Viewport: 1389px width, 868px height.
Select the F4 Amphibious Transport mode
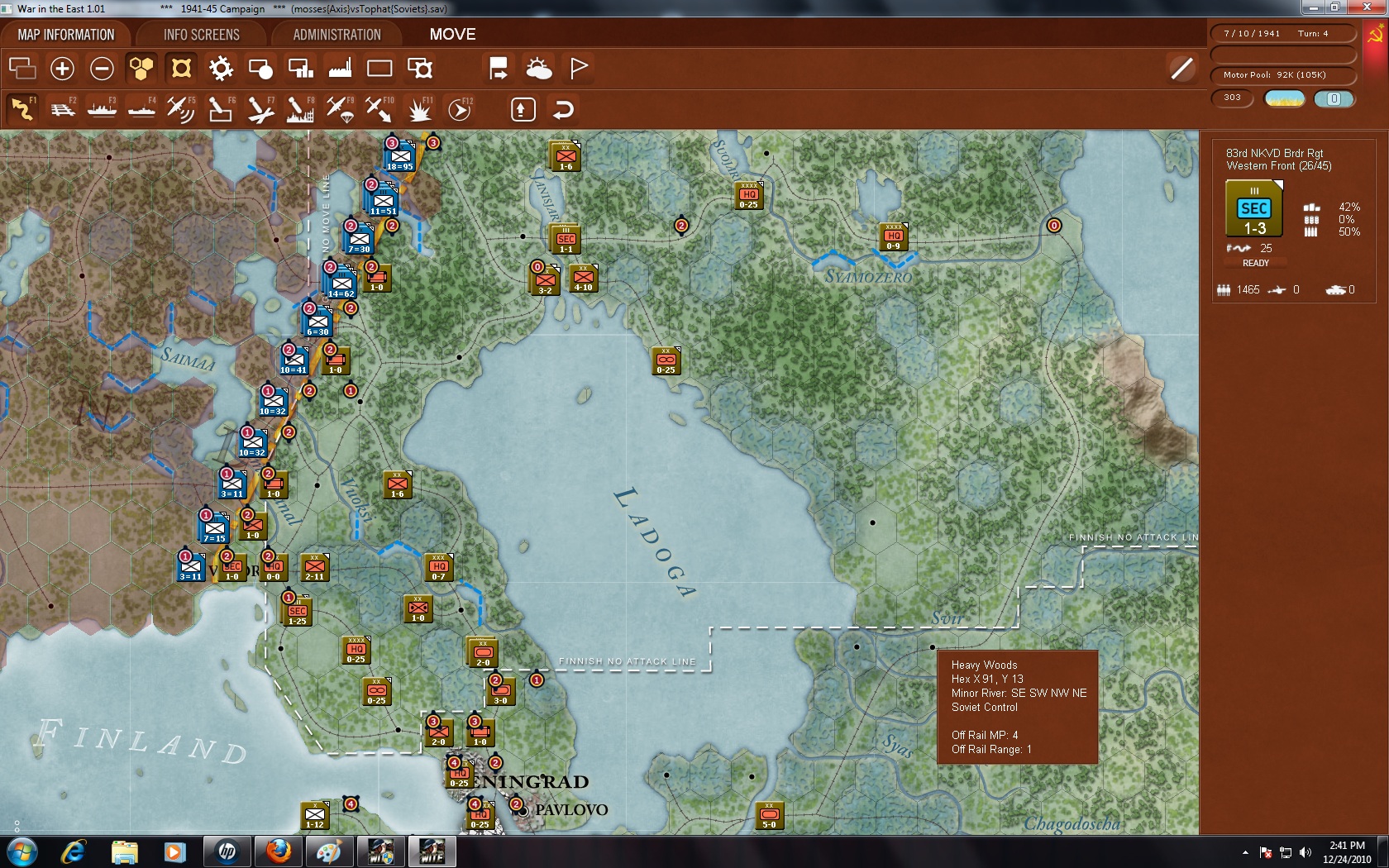tap(142, 109)
